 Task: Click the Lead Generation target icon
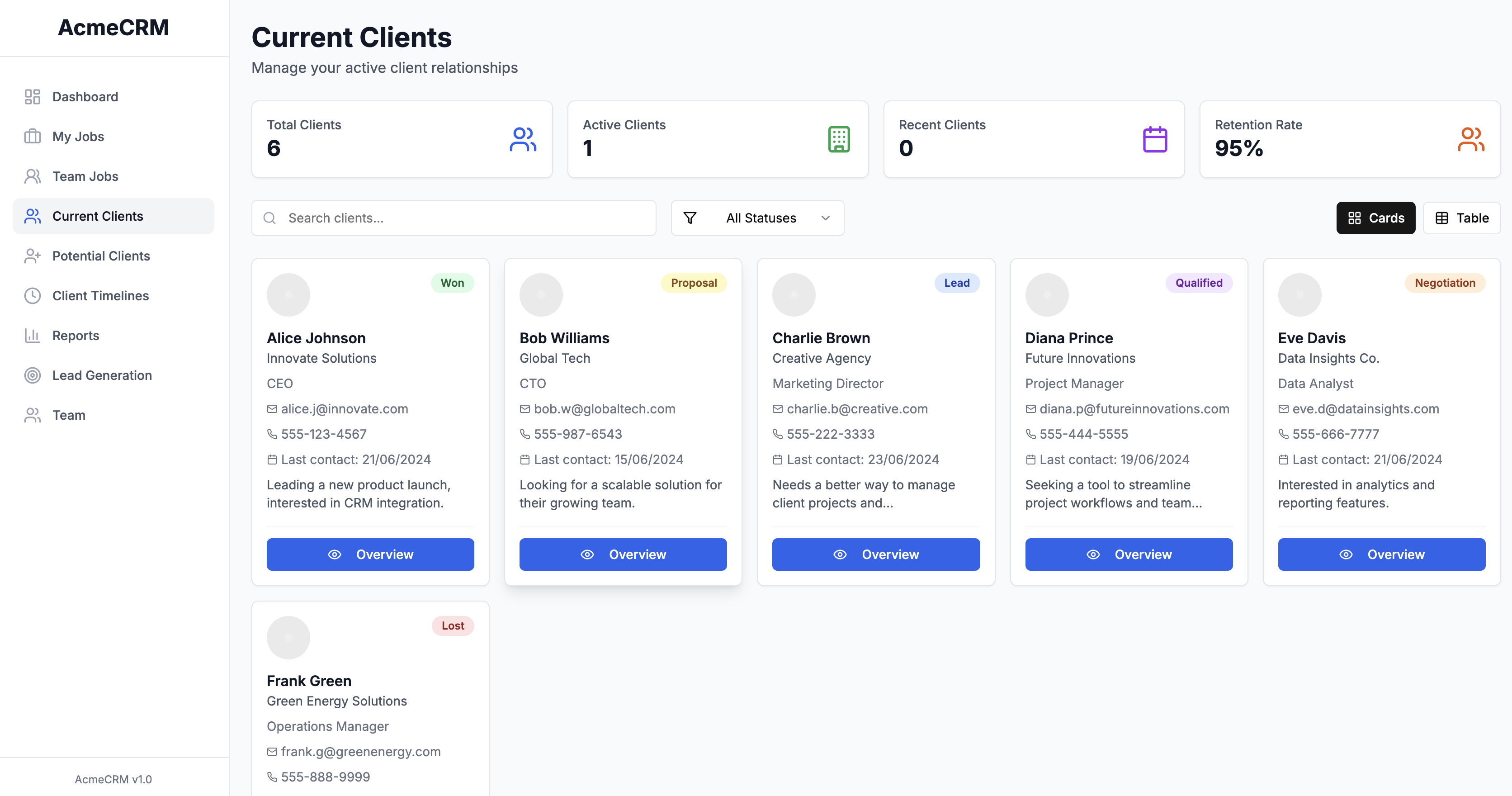[32, 376]
